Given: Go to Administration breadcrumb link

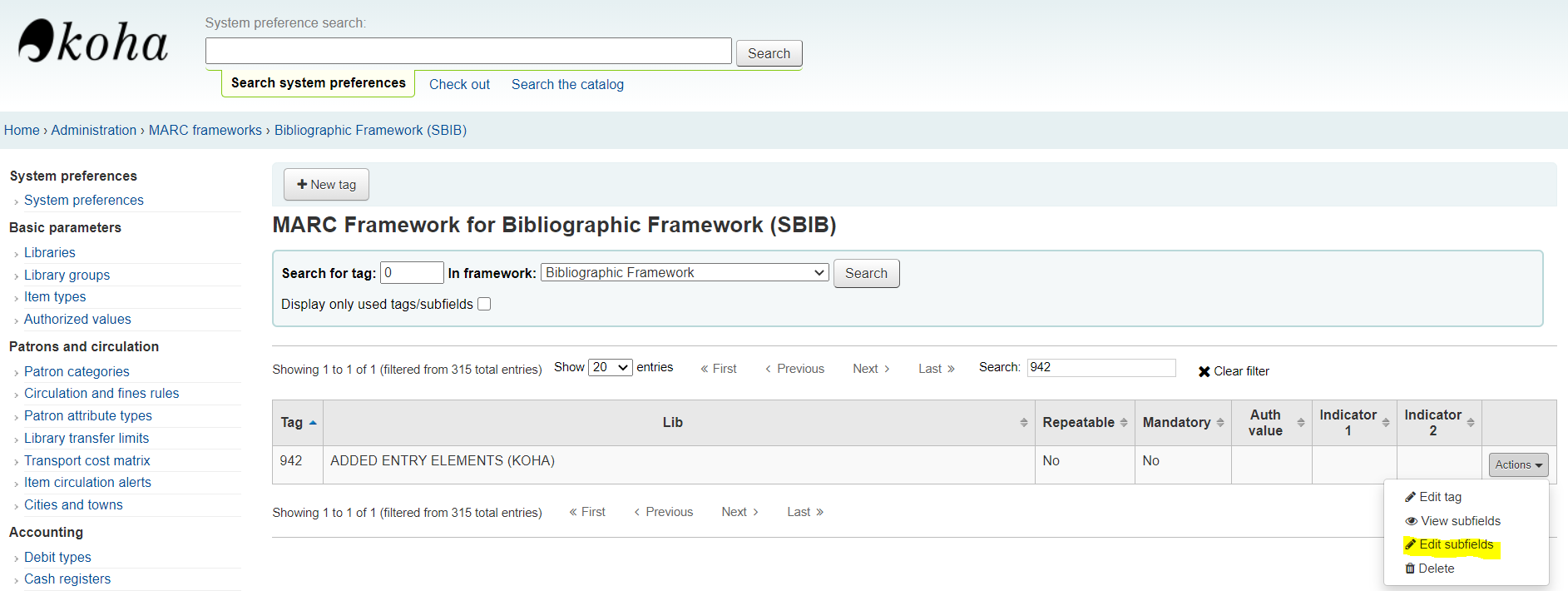Looking at the screenshot, I should point(94,130).
